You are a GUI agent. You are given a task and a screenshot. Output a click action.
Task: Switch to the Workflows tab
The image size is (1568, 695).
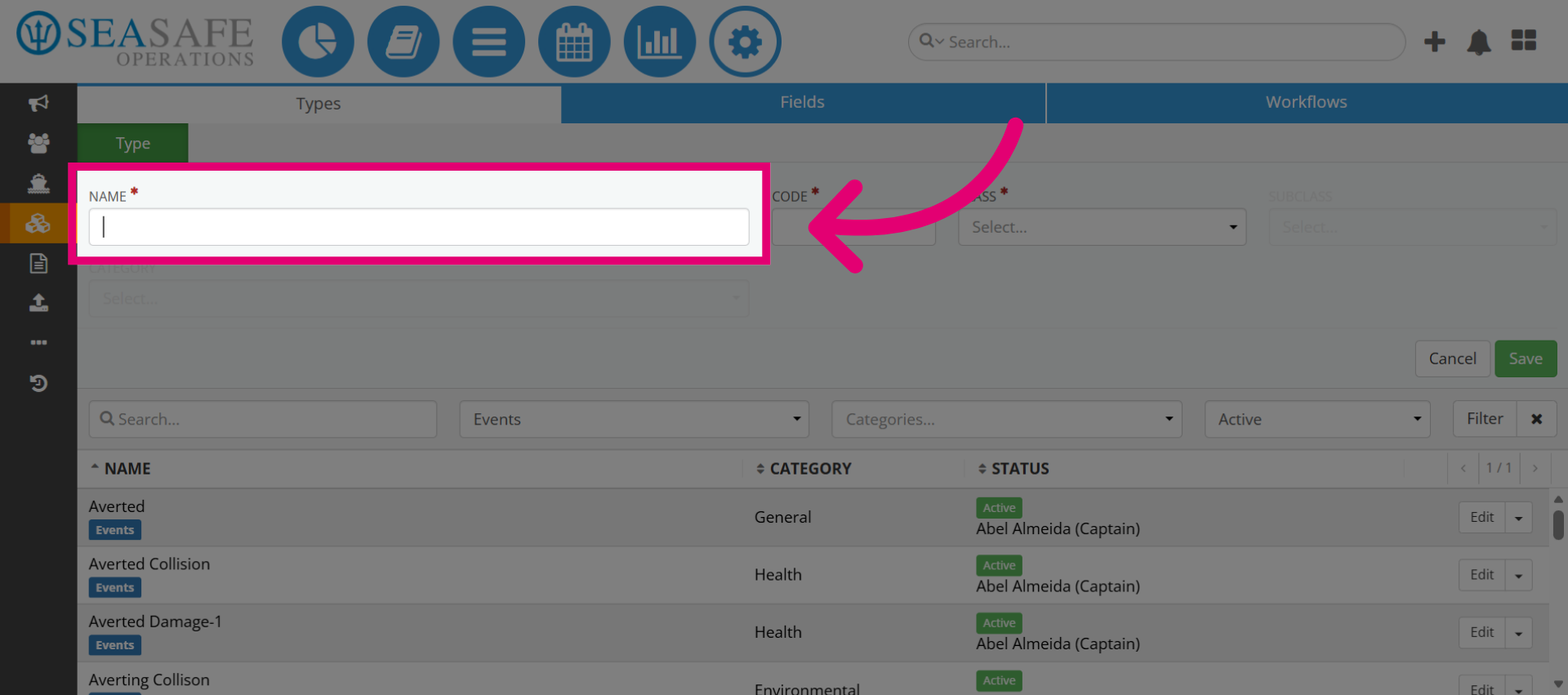coord(1307,103)
